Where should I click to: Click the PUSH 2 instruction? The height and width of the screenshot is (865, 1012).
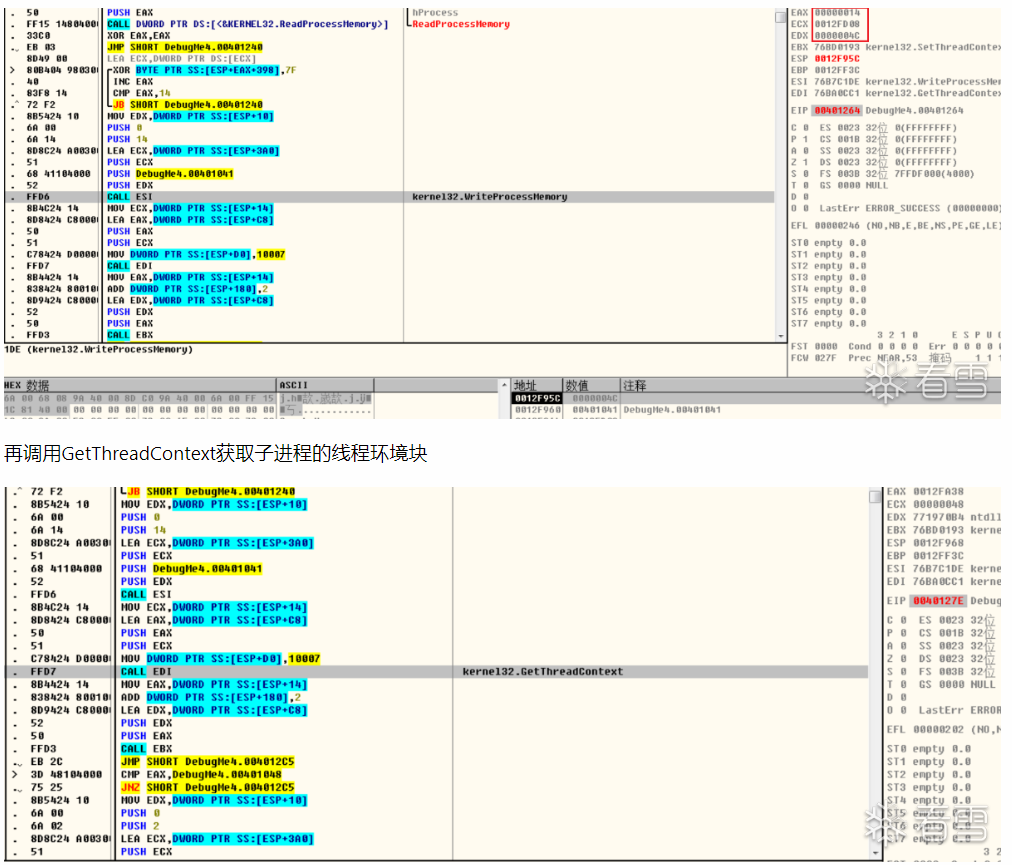[x=140, y=826]
